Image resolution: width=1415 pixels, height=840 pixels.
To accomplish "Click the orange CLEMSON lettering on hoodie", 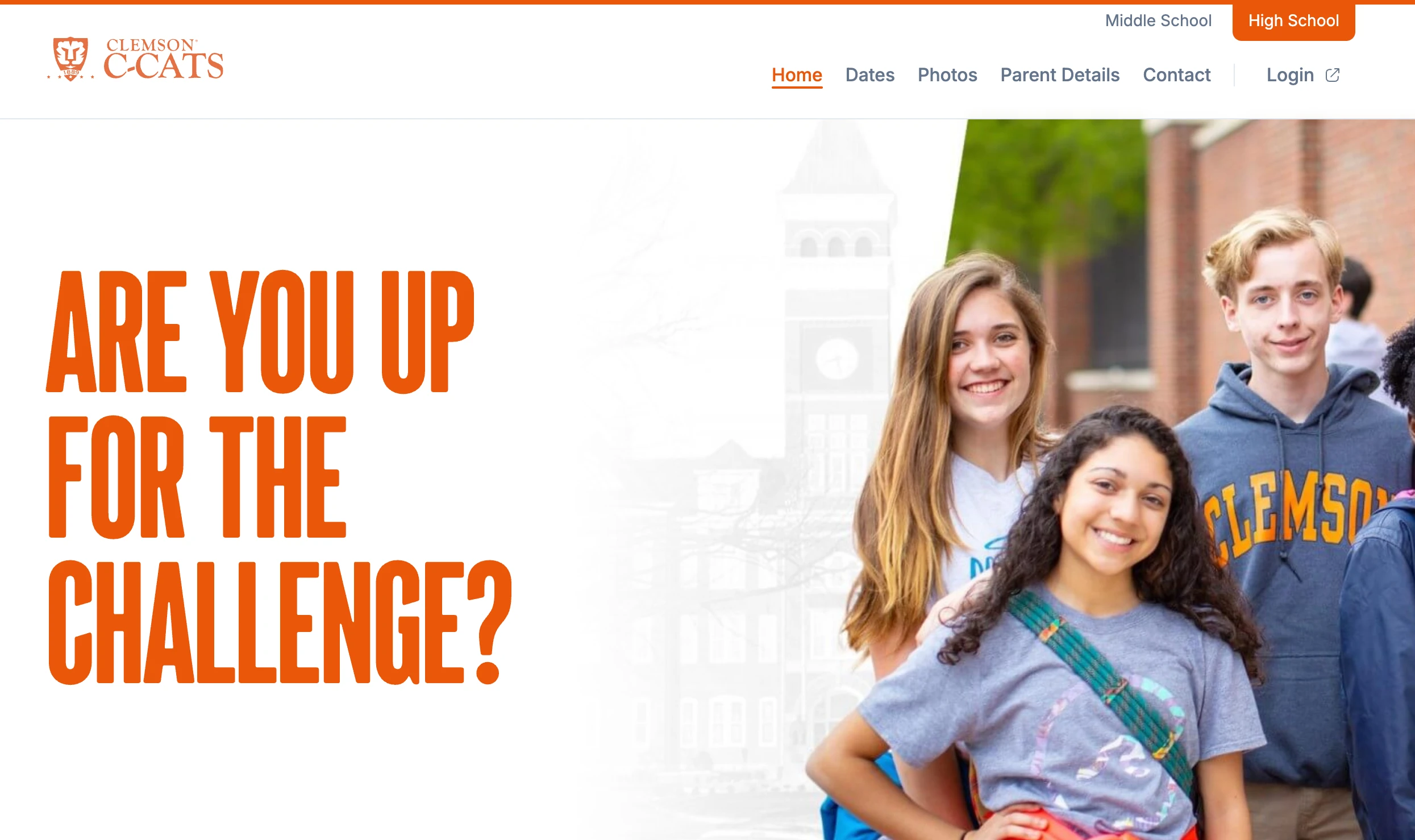I will tap(1290, 514).
